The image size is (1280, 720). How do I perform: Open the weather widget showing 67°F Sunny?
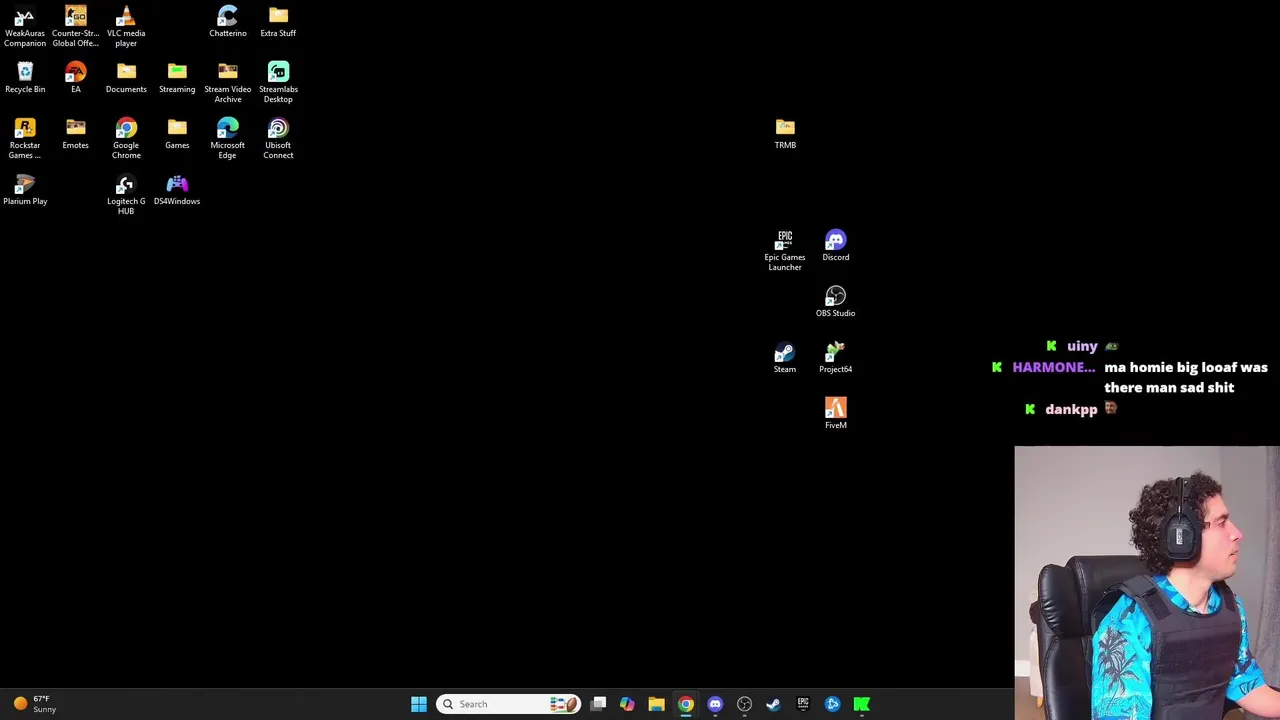pyautogui.click(x=36, y=704)
